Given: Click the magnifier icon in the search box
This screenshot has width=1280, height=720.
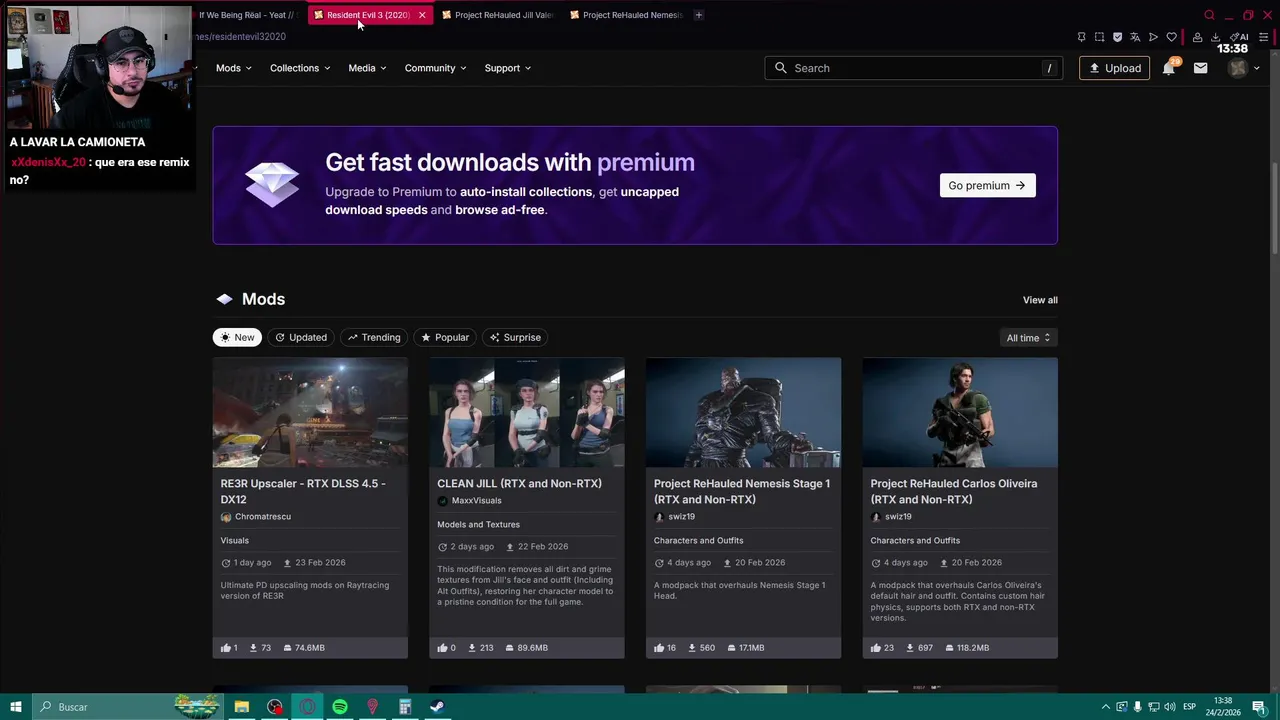Looking at the screenshot, I should click(x=781, y=68).
